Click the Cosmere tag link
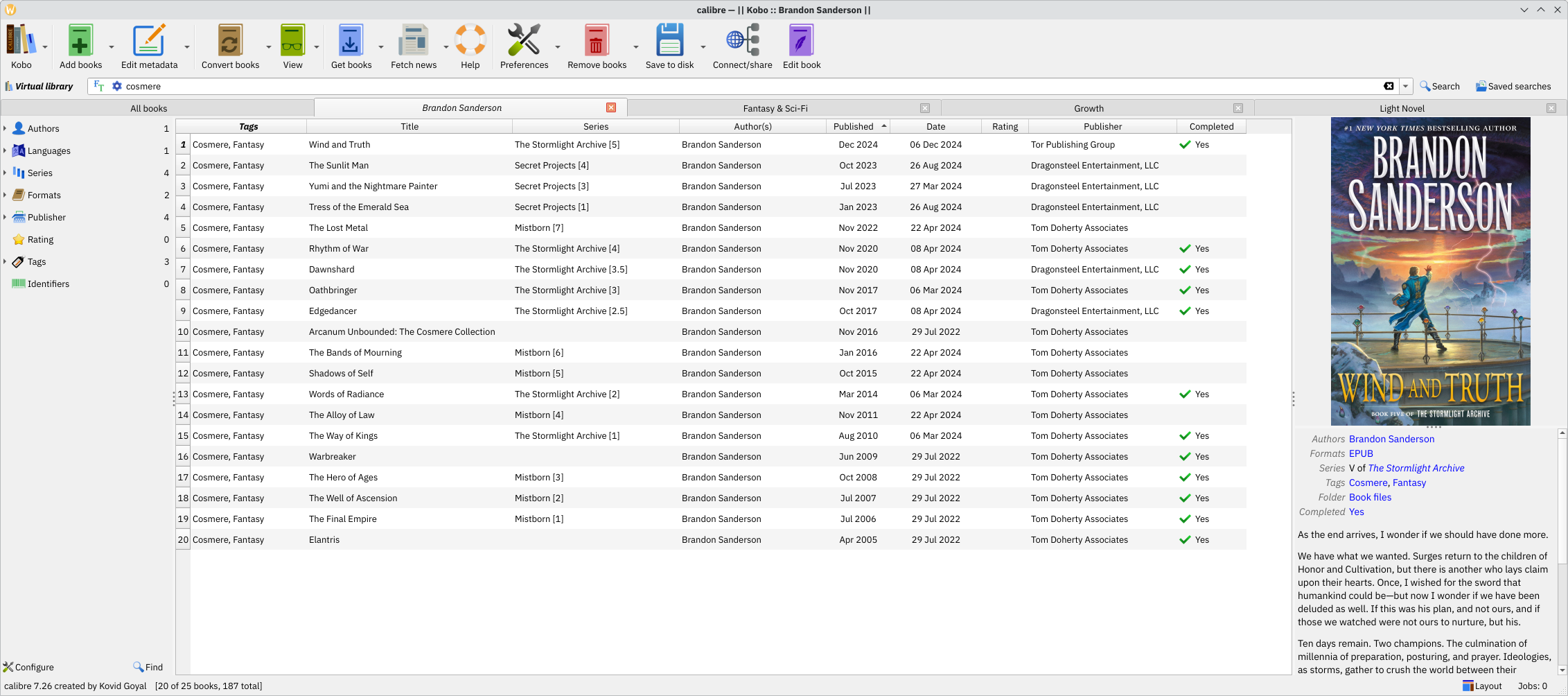Screen dimensions: 1568x696 coord(1368,482)
